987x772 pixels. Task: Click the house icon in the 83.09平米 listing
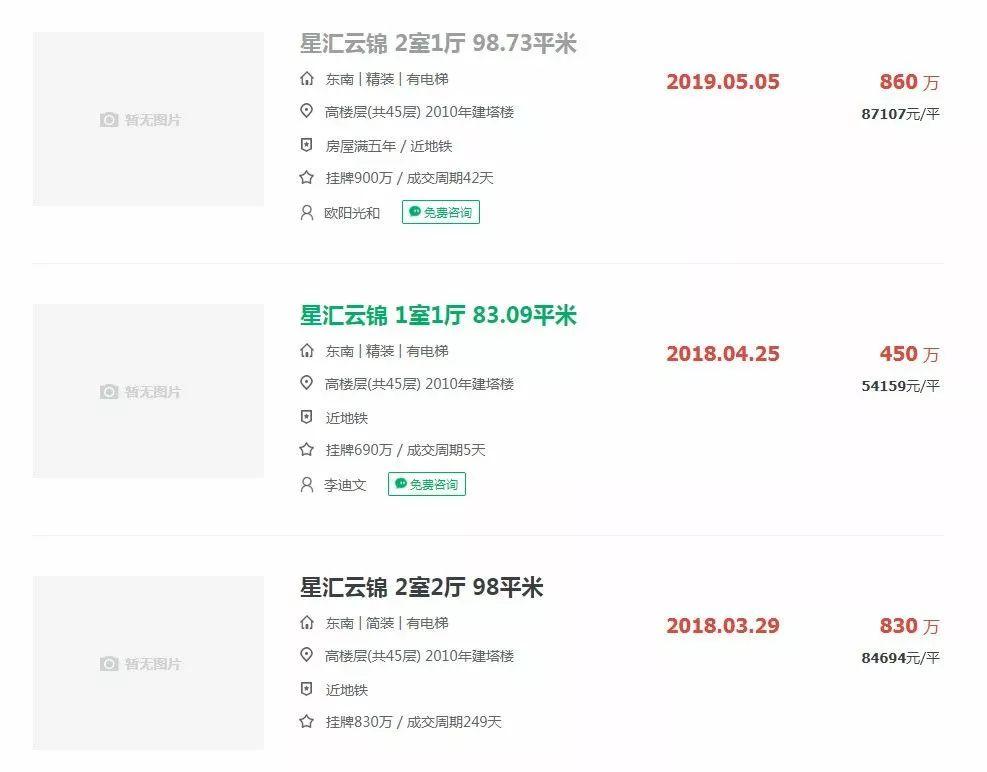(x=307, y=351)
